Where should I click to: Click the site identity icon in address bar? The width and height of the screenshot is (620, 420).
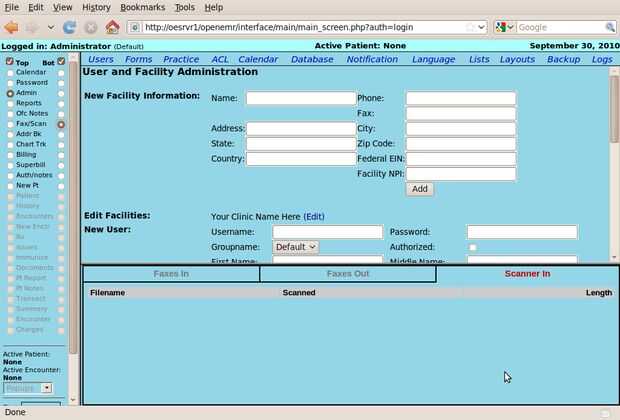tap(135, 27)
